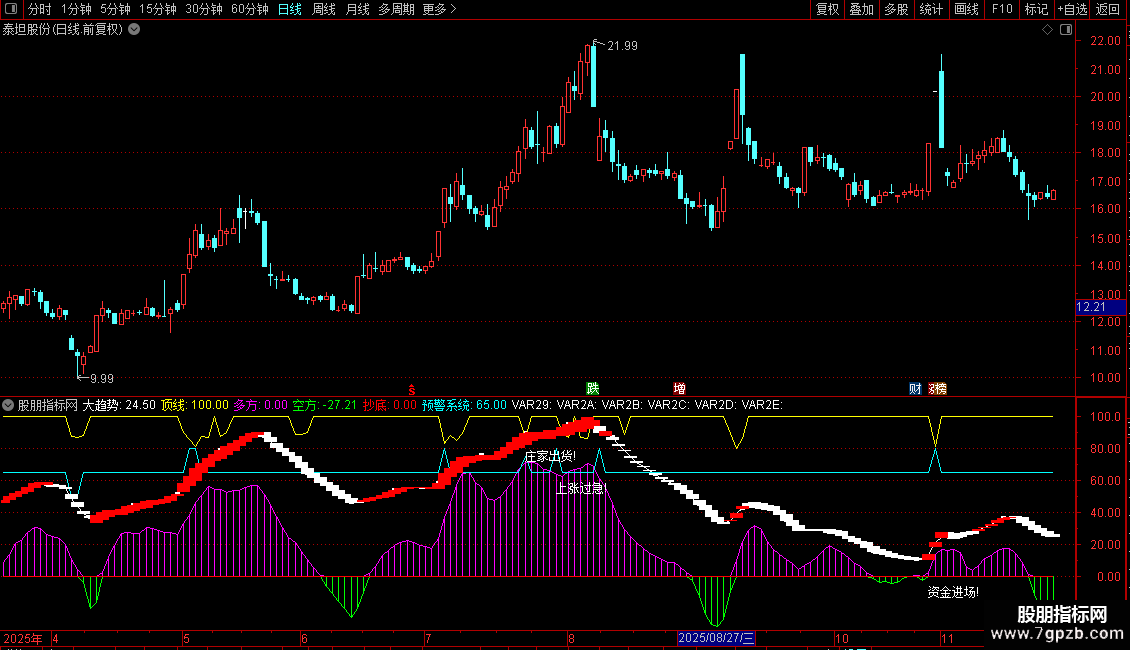1130x650 pixels.
Task: Click the blue 财 event marker
Action: click(914, 389)
